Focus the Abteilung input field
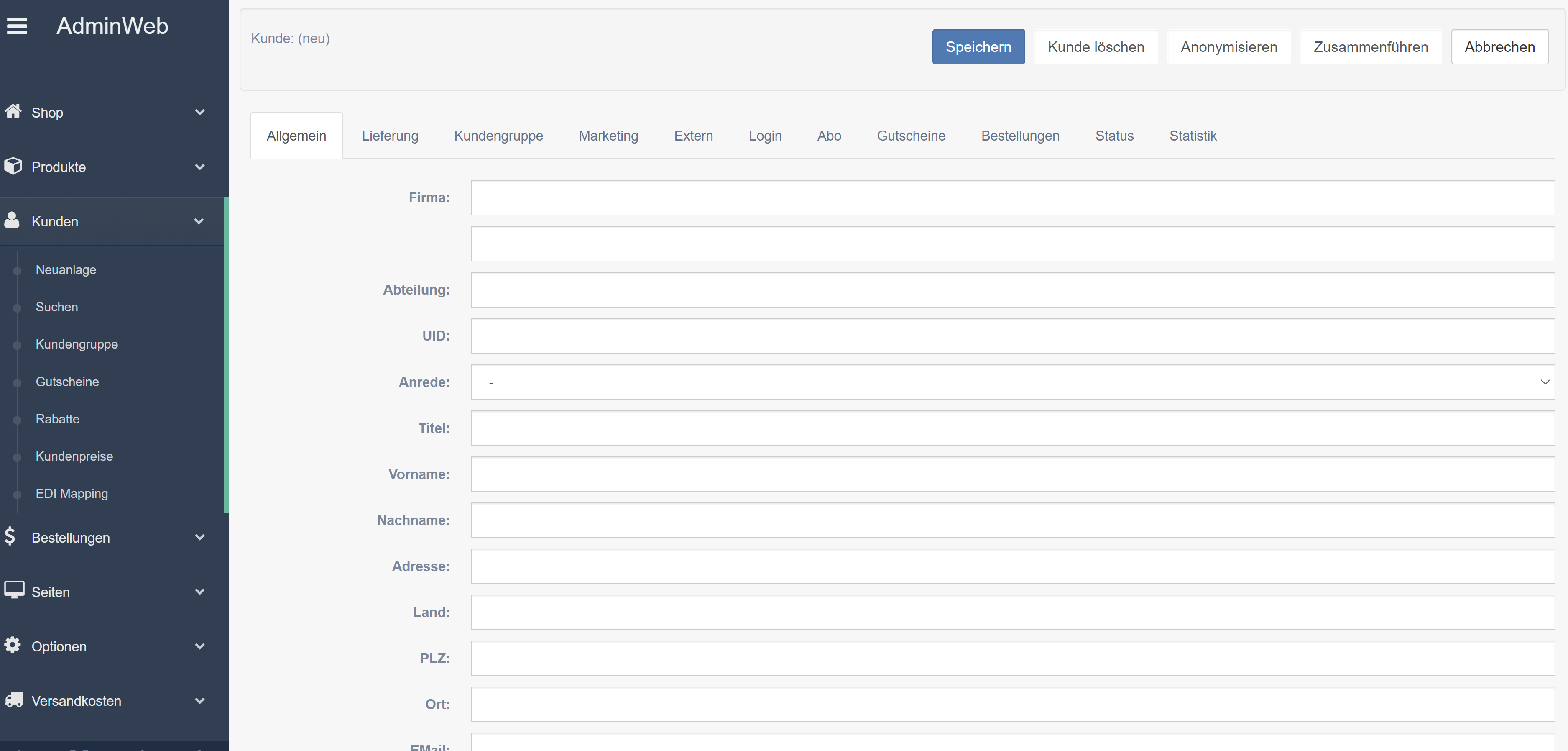 (1013, 290)
